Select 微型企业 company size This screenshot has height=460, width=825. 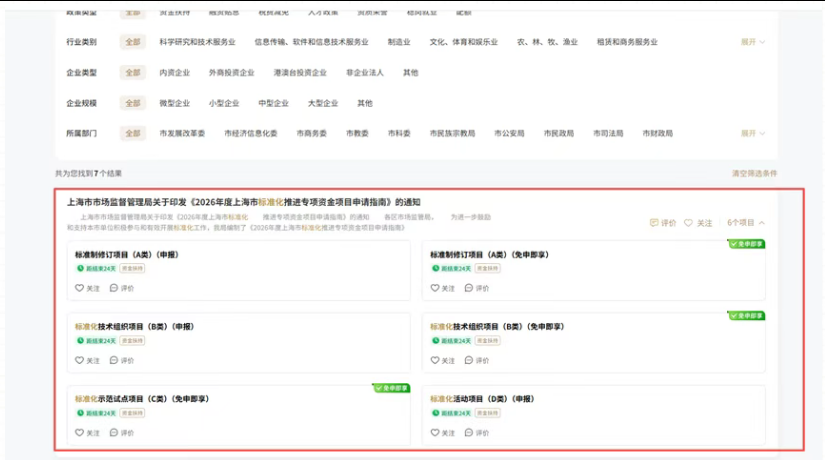(x=175, y=103)
